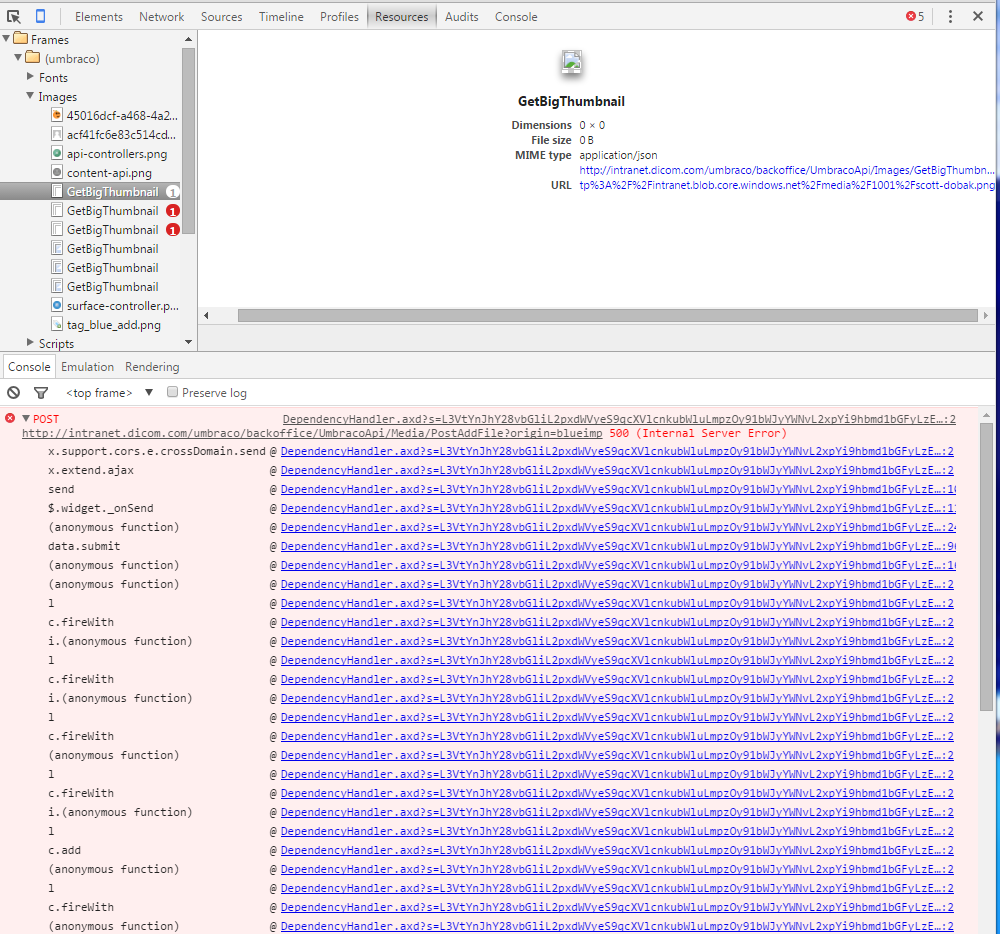Click the surface-controller.p... file icon
Screen dimensions: 1000x934
pyautogui.click(x=57, y=305)
